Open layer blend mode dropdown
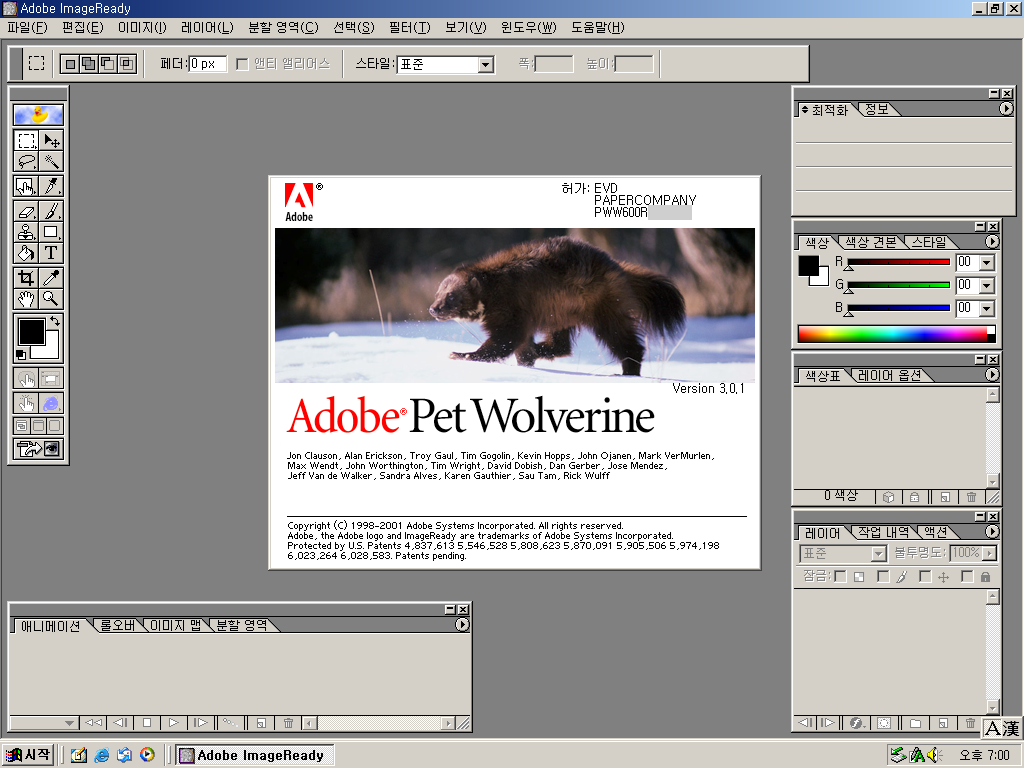Screen dimensions: 1024x768 [x=842, y=553]
